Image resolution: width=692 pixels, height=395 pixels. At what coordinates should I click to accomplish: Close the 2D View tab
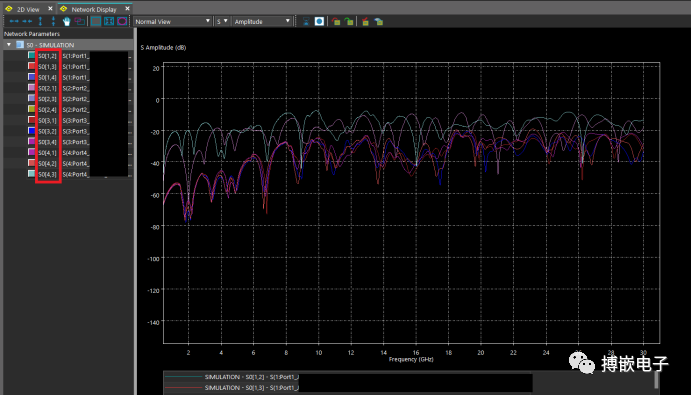(x=50, y=8)
